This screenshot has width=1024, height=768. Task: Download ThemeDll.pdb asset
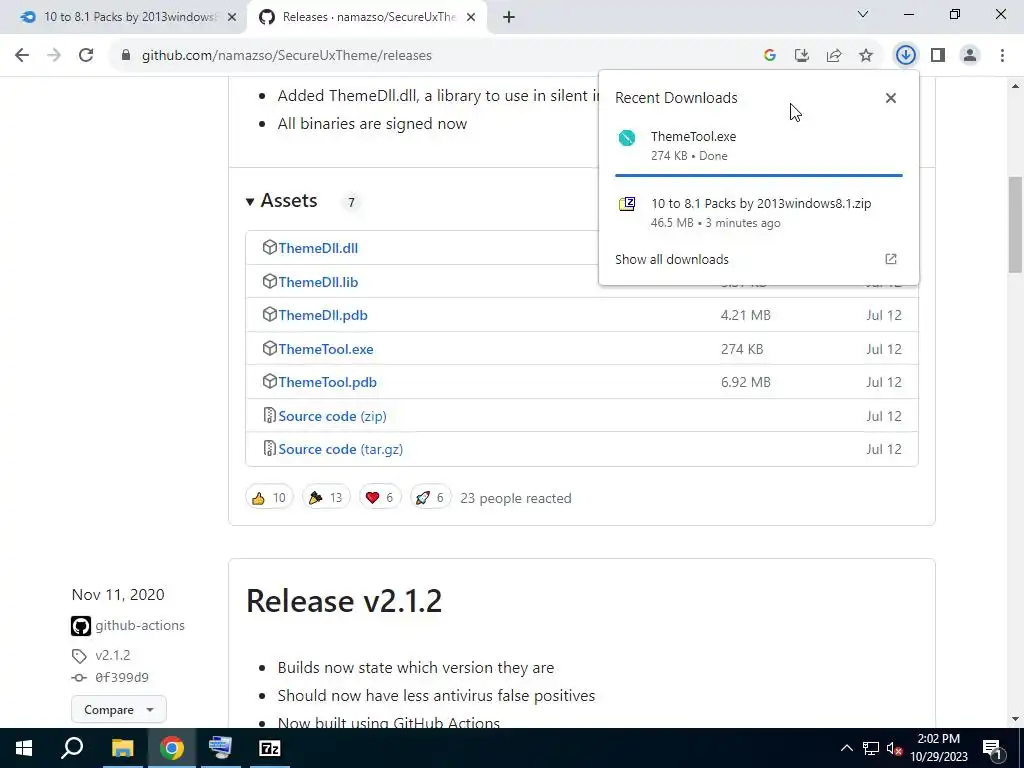point(323,315)
